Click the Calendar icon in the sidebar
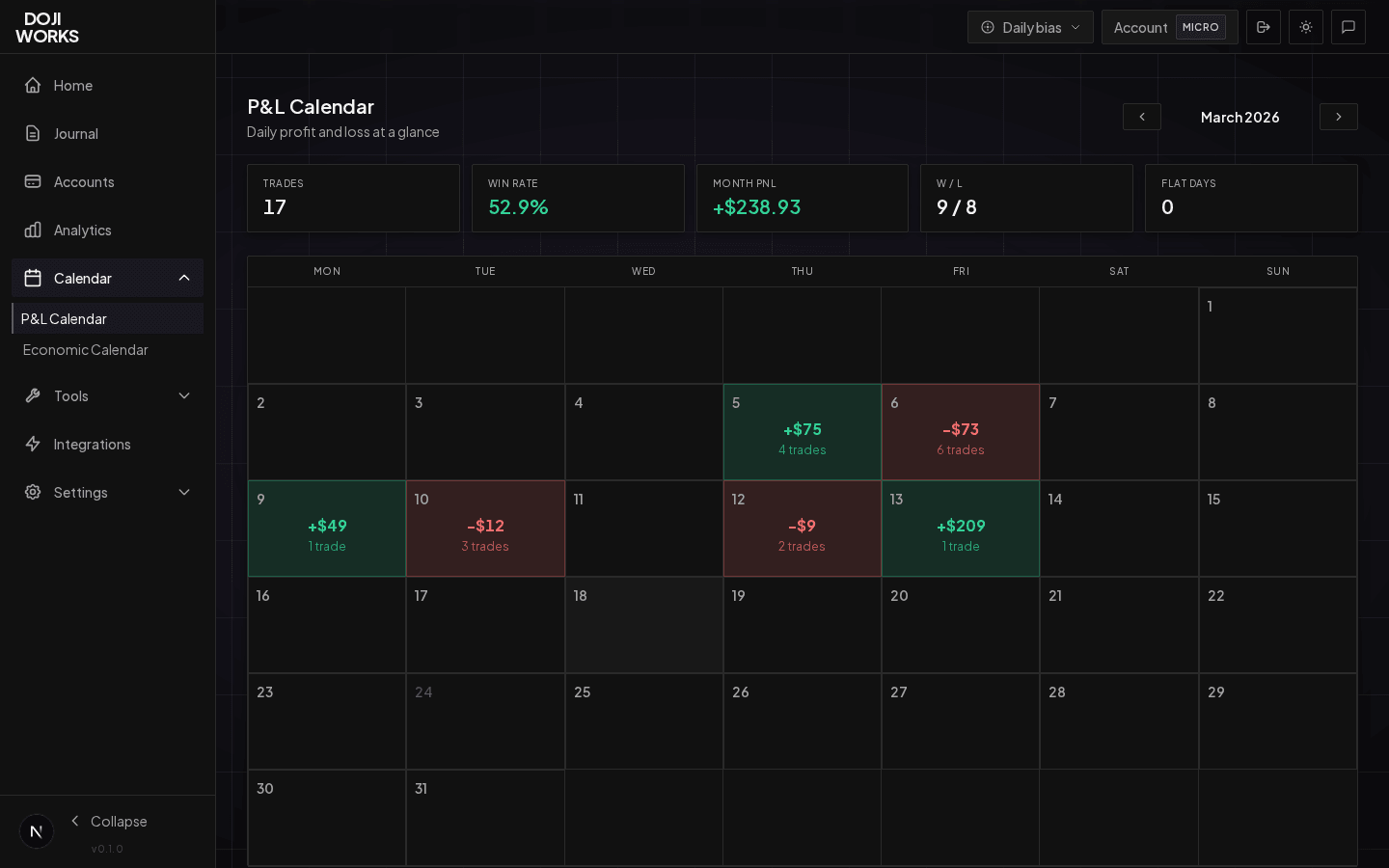This screenshot has height=868, width=1389. pos(32,278)
